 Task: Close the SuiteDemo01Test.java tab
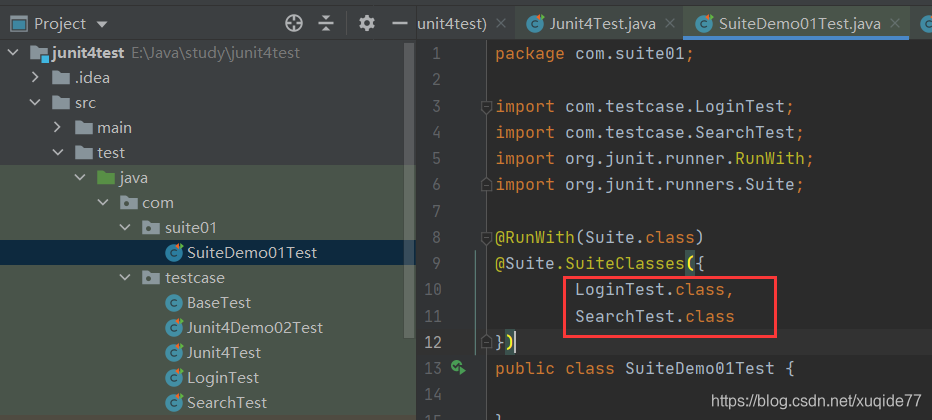coord(893,24)
